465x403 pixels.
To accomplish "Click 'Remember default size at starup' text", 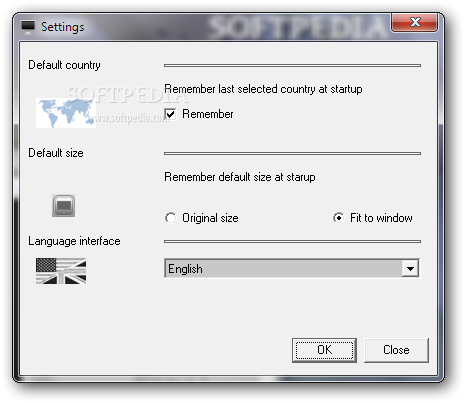I will 240,177.
